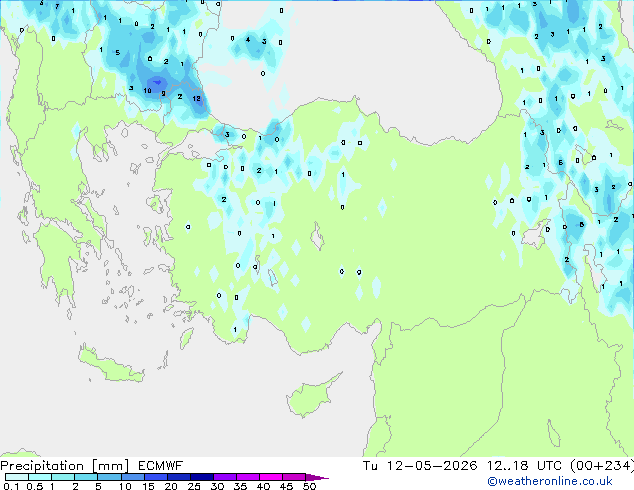Click the '0.5' legend scale label

(35, 486)
